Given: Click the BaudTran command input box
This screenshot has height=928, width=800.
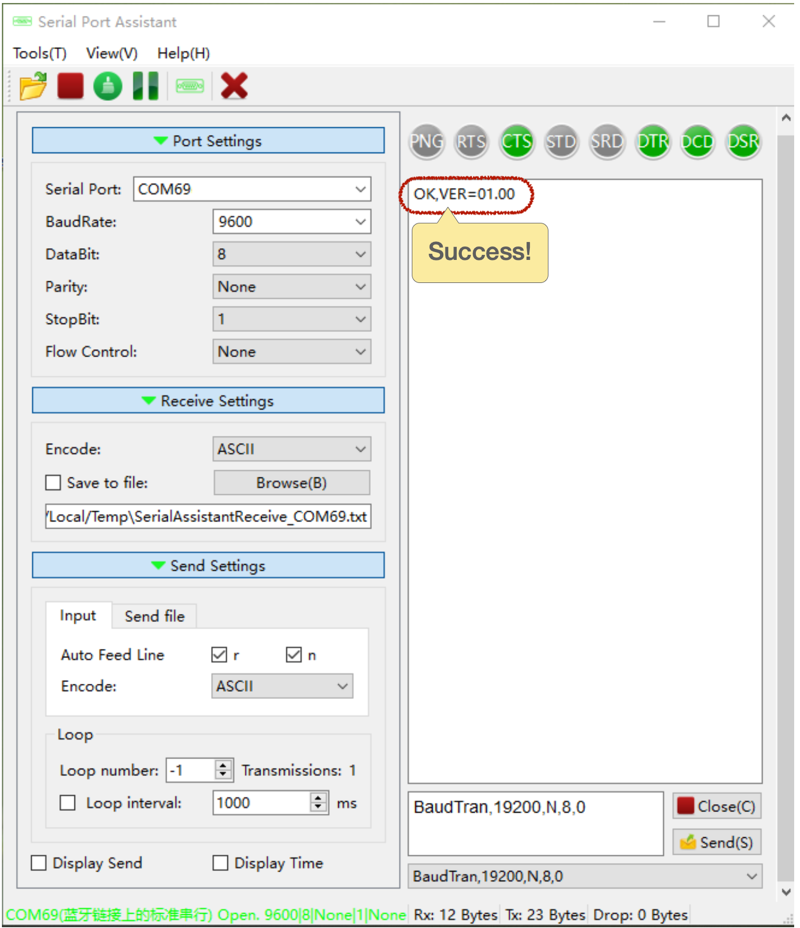Looking at the screenshot, I should 535,823.
